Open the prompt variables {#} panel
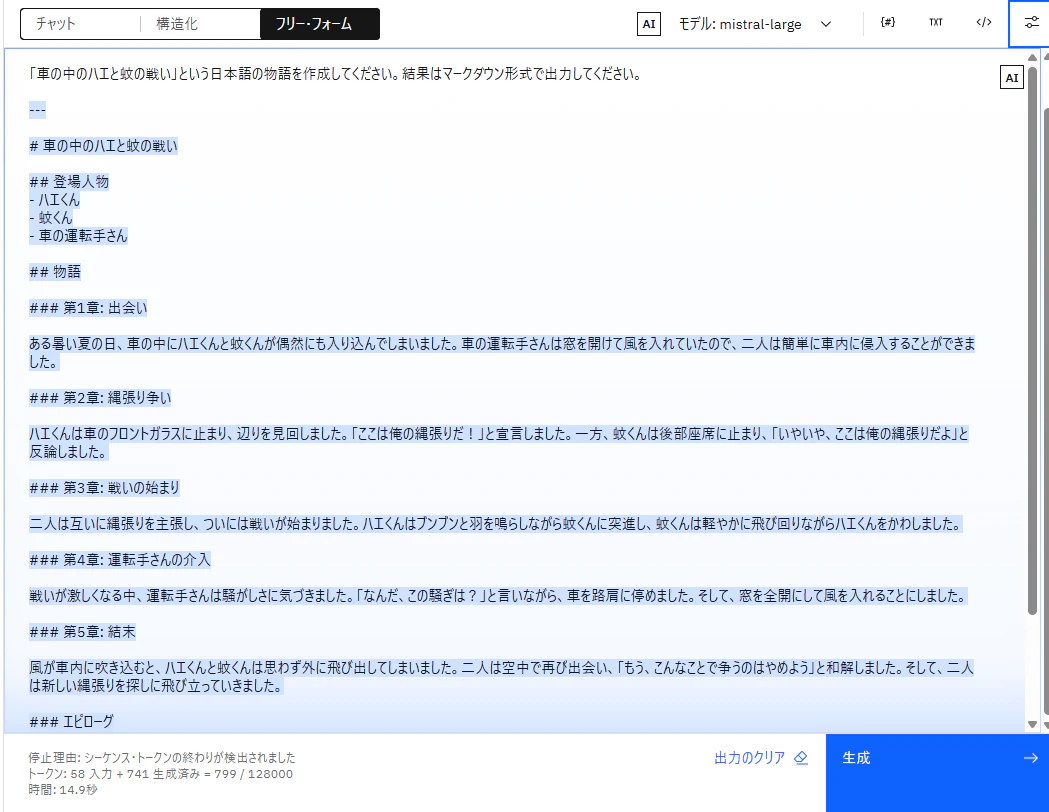Viewport: 1049px width, 812px height. point(888,23)
